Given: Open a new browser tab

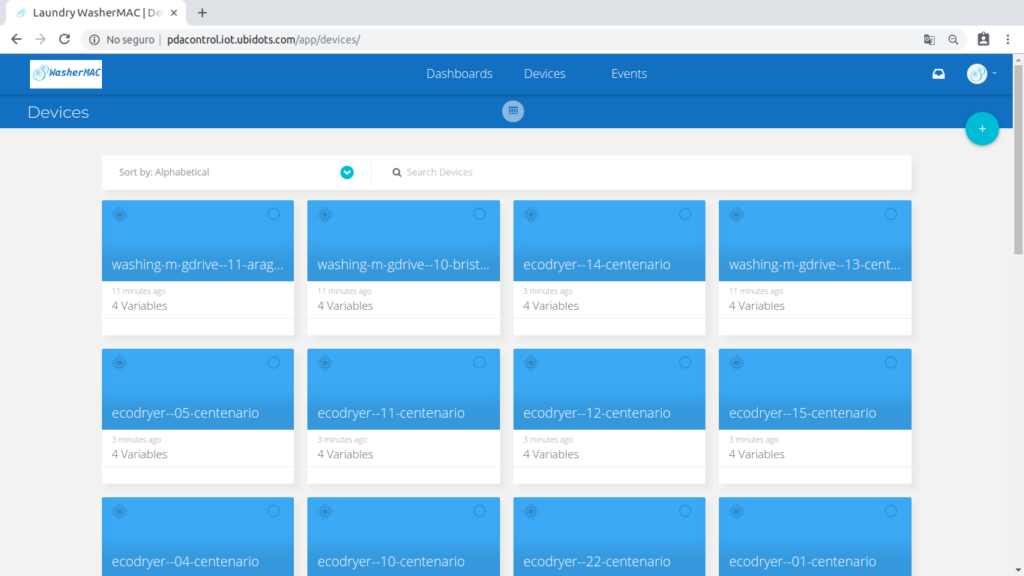Looking at the screenshot, I should tap(202, 12).
